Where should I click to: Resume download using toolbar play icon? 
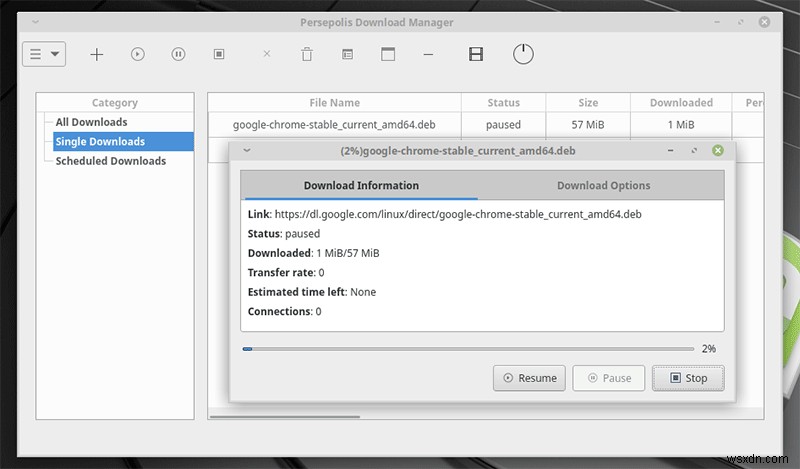138,54
